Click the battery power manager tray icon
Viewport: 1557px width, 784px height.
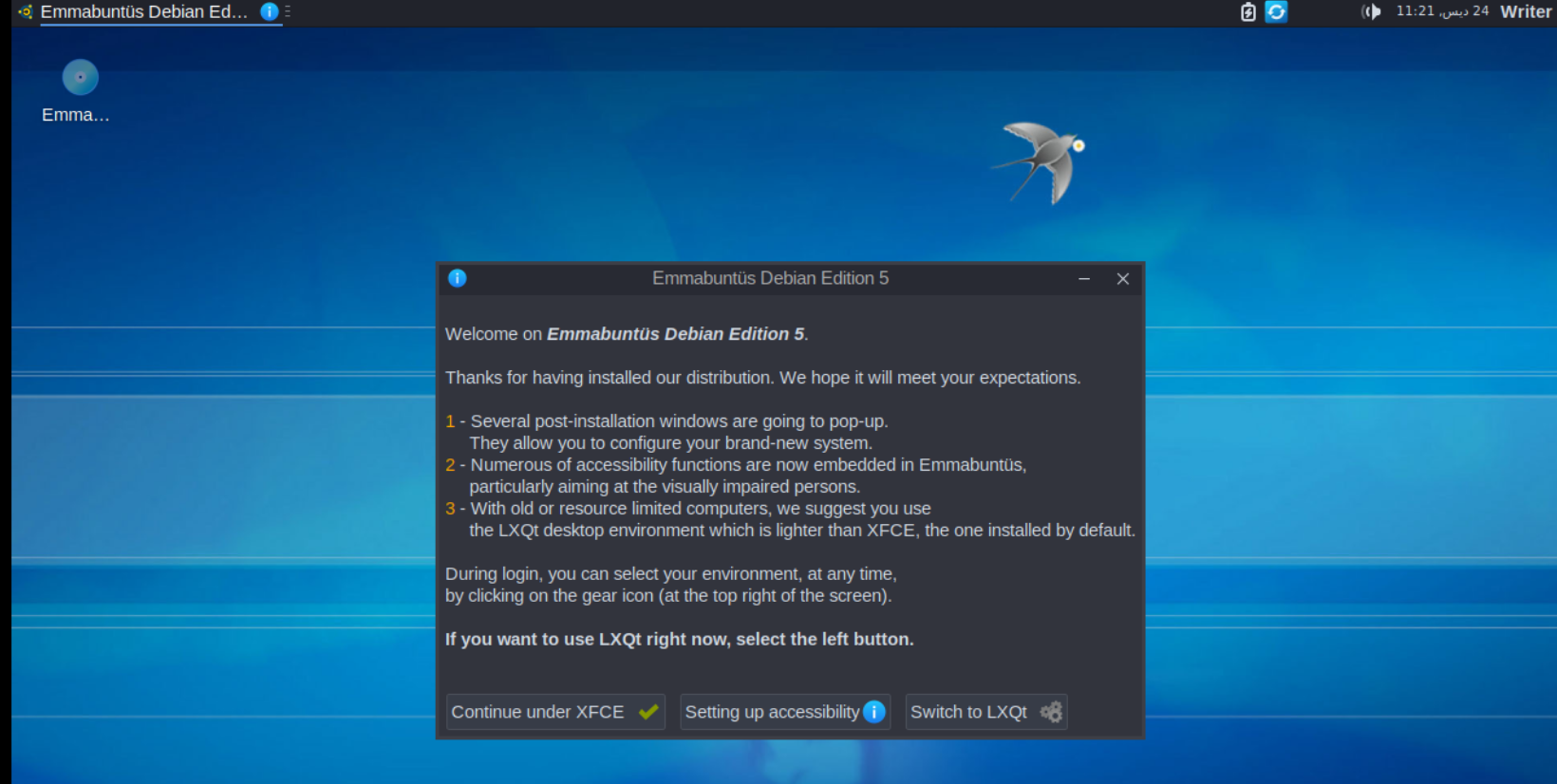(1248, 11)
